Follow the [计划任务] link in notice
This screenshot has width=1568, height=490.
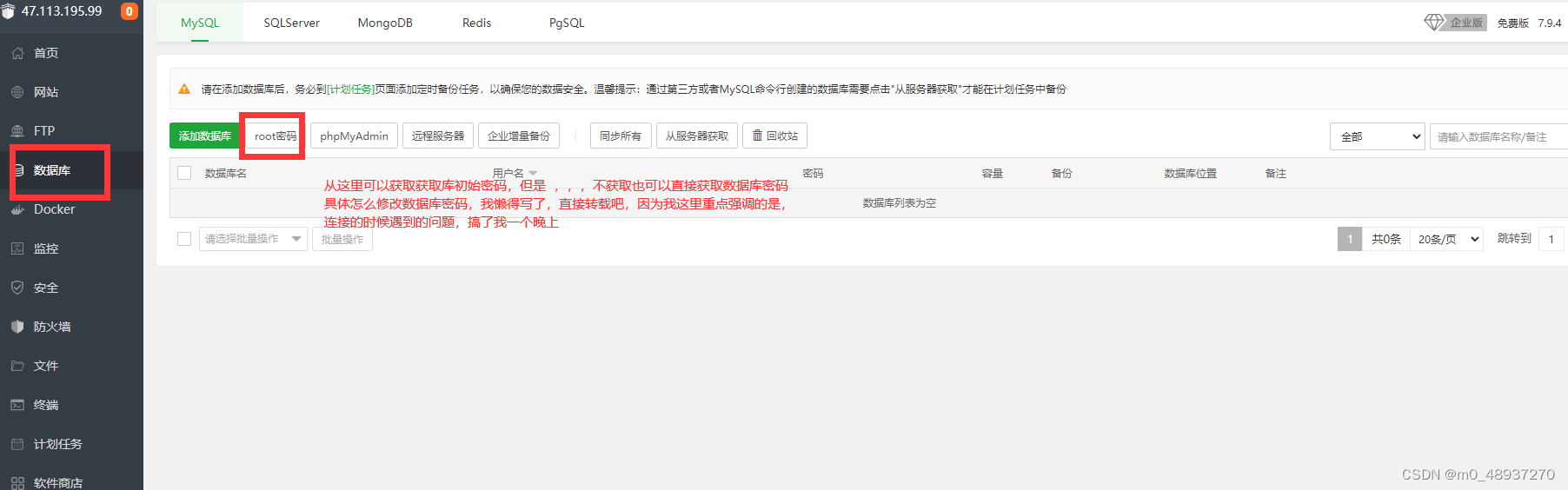[x=350, y=89]
